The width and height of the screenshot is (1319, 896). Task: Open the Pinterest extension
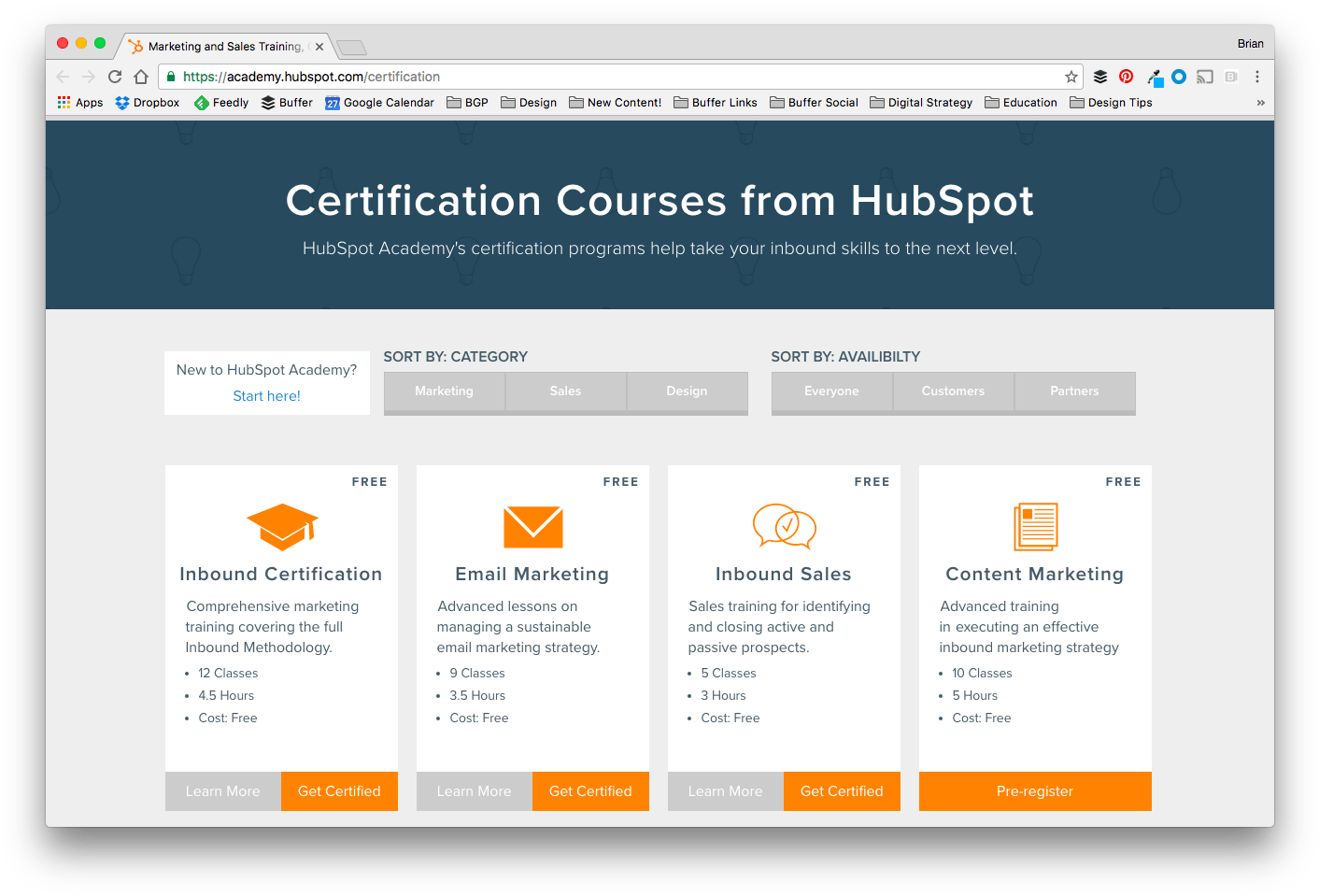[1126, 77]
